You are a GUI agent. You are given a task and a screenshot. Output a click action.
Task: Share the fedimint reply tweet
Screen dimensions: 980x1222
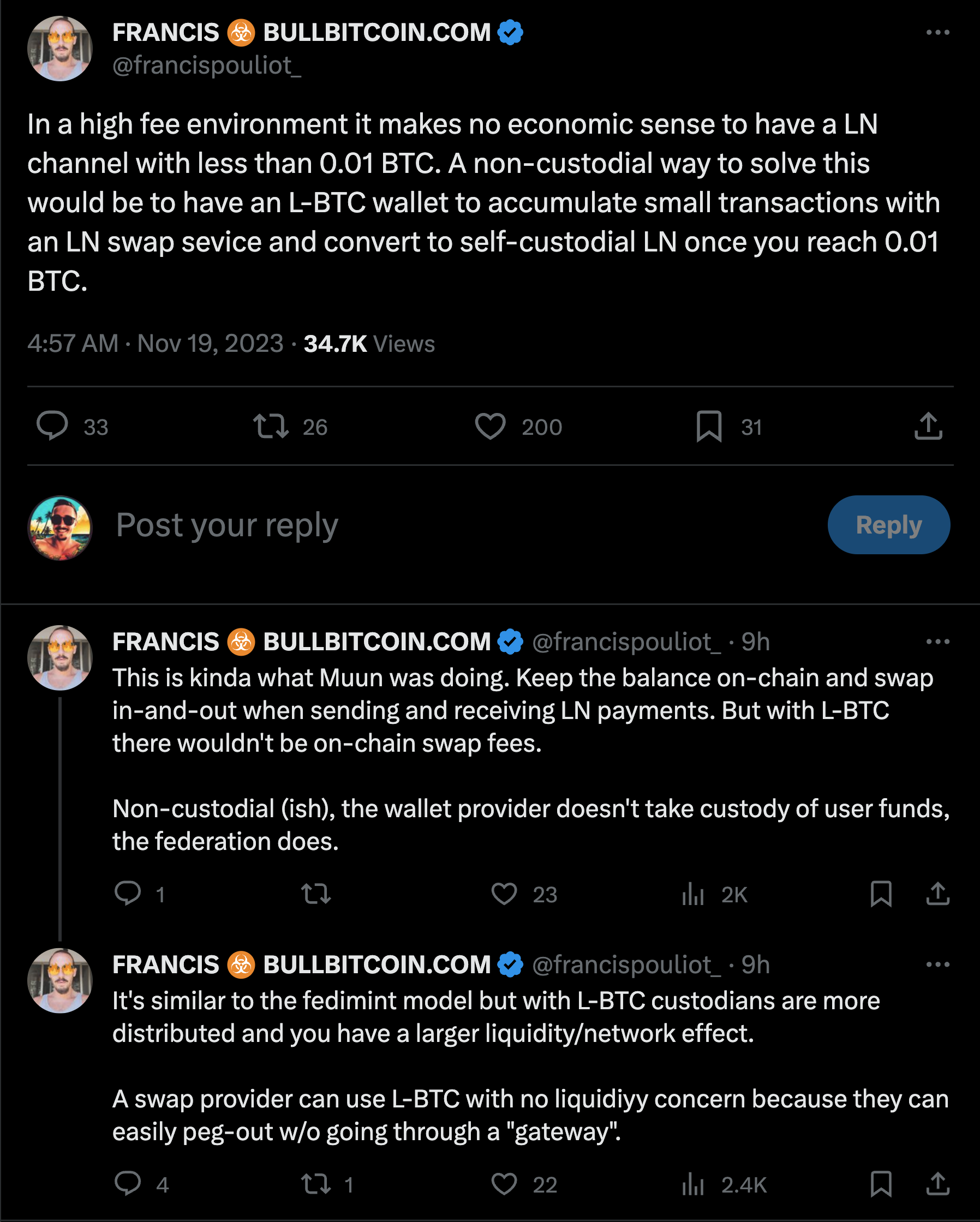pos(937,1184)
